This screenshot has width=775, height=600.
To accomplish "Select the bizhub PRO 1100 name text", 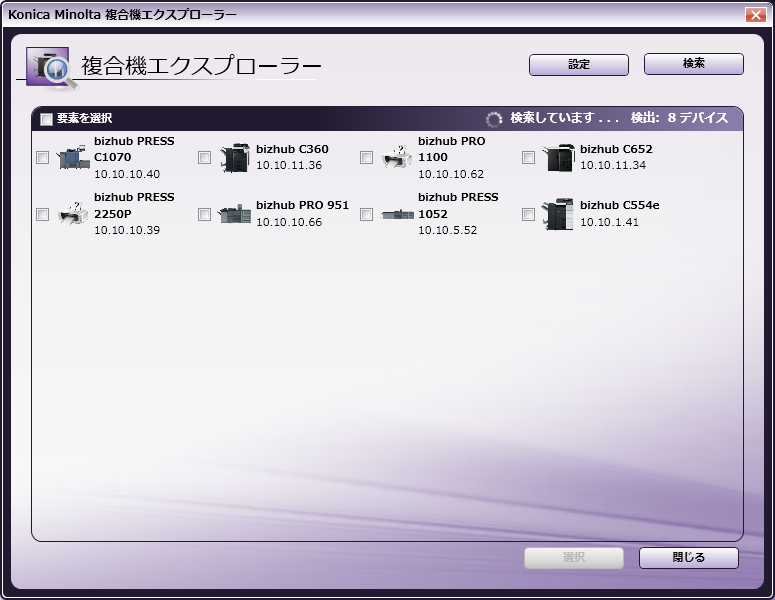I will pyautogui.click(x=452, y=149).
